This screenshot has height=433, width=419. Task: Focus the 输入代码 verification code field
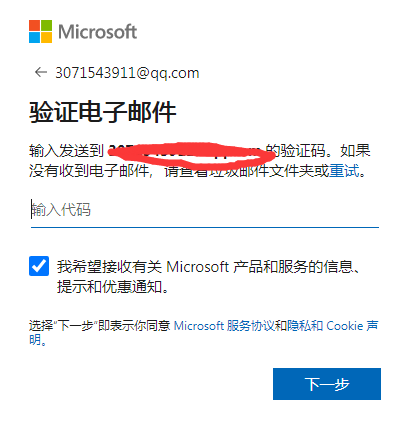pos(205,210)
